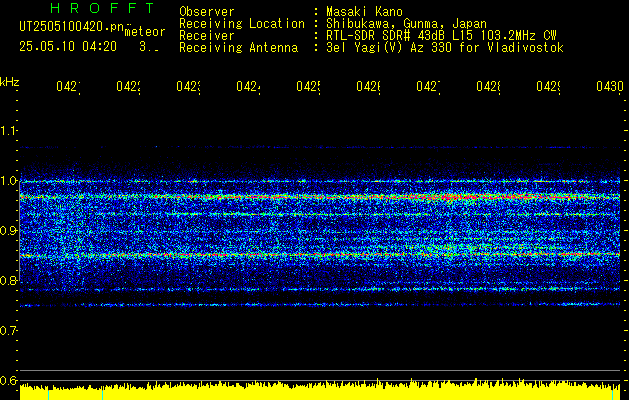Click the word meteor under the file name
Viewport: 629px width, 400px height.
(145, 32)
